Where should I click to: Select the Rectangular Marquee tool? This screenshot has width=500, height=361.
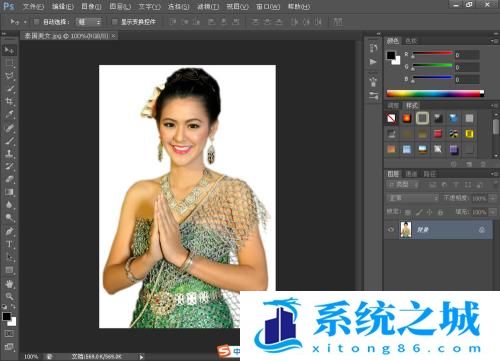point(9,63)
